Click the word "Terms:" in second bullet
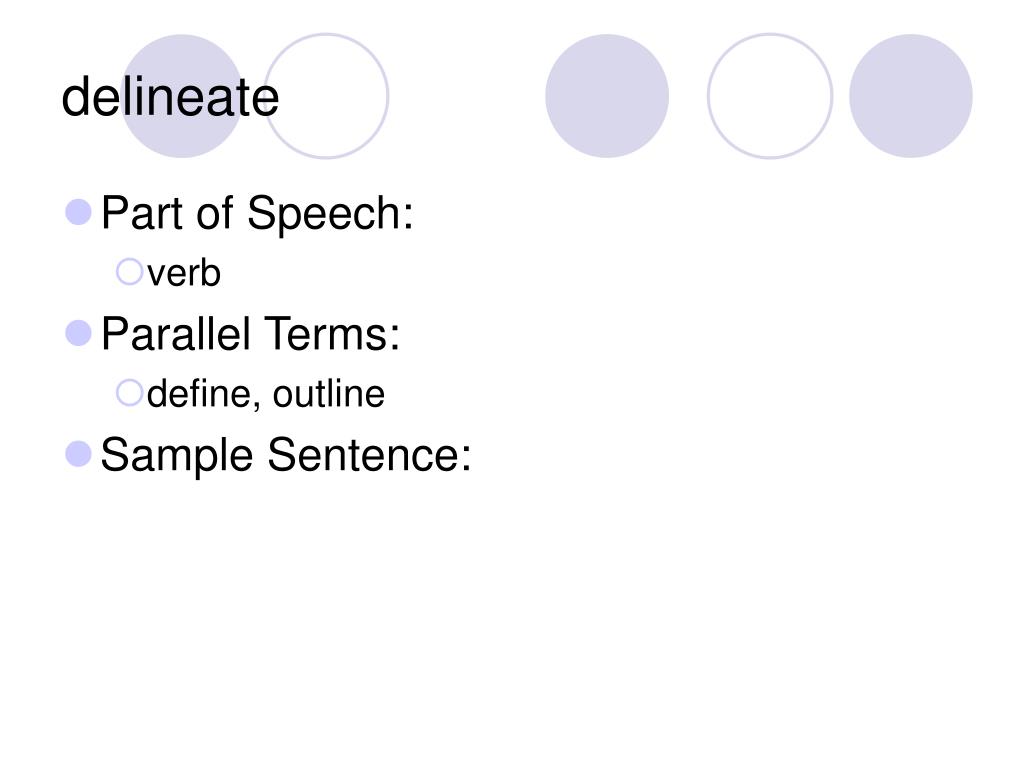Screen dimensions: 1024x768 click(x=332, y=334)
